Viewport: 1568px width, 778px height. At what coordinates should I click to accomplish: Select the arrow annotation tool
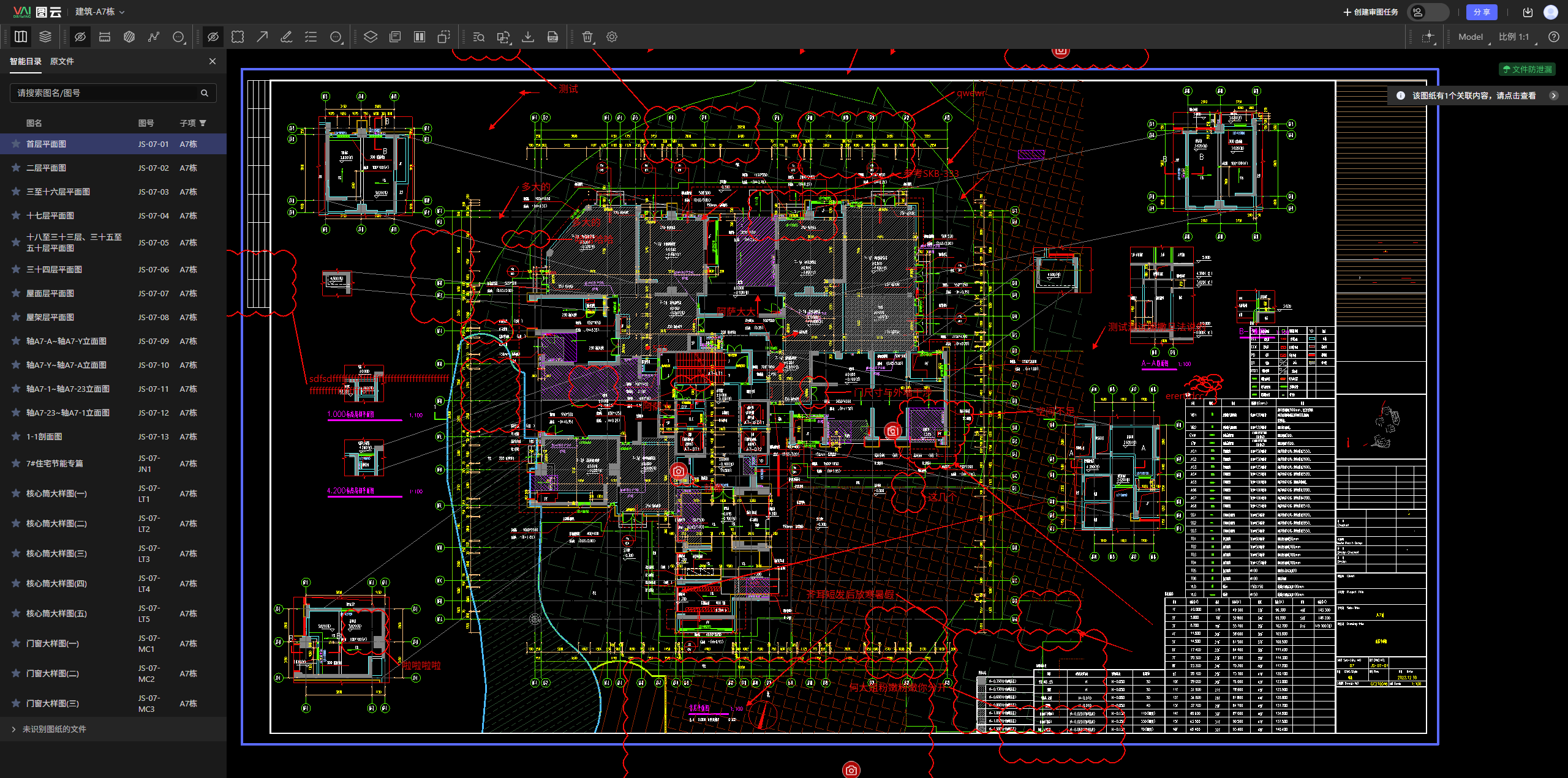click(x=262, y=37)
